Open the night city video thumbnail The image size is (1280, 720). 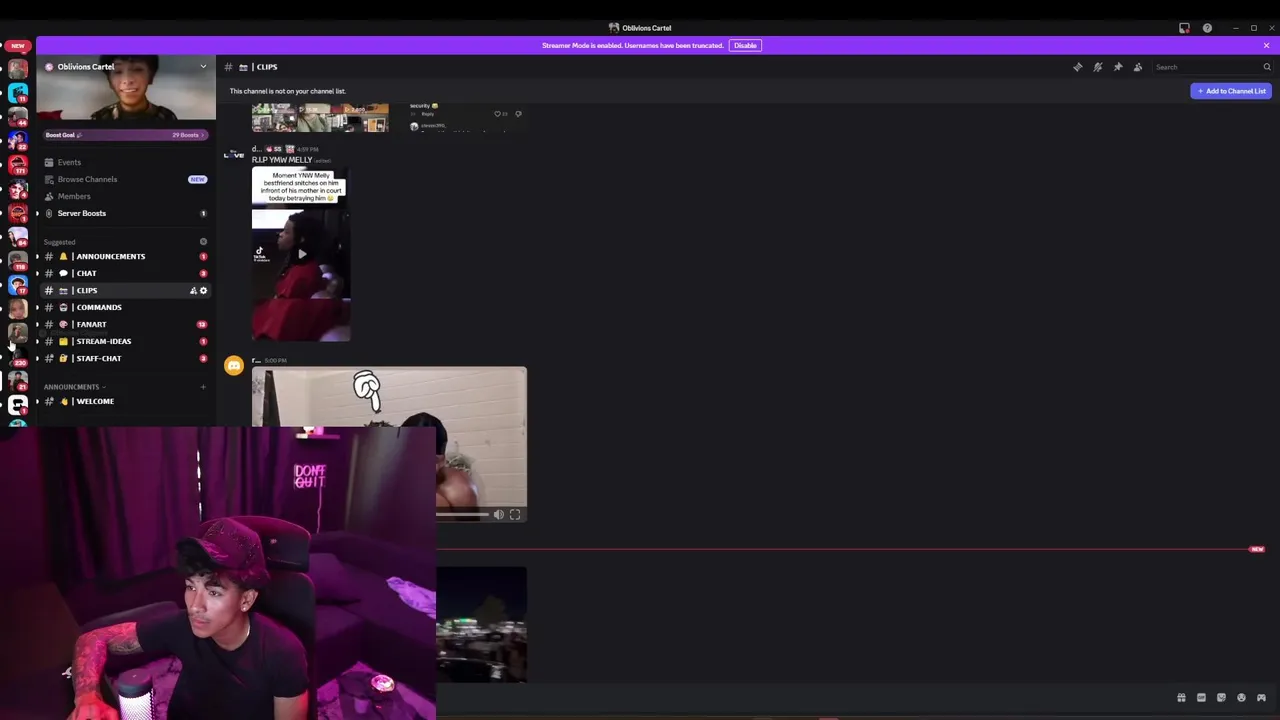pos(481,624)
